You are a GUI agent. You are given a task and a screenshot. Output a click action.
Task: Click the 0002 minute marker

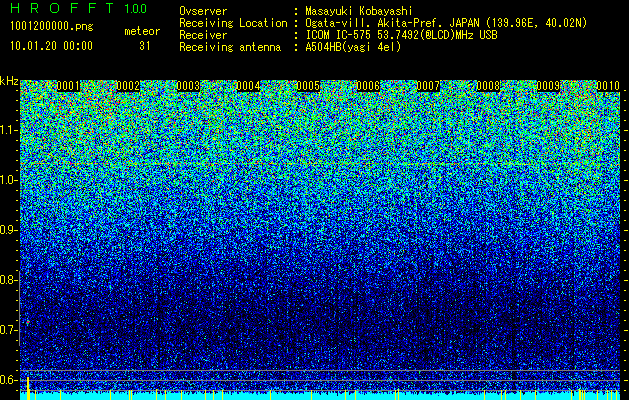(128, 86)
